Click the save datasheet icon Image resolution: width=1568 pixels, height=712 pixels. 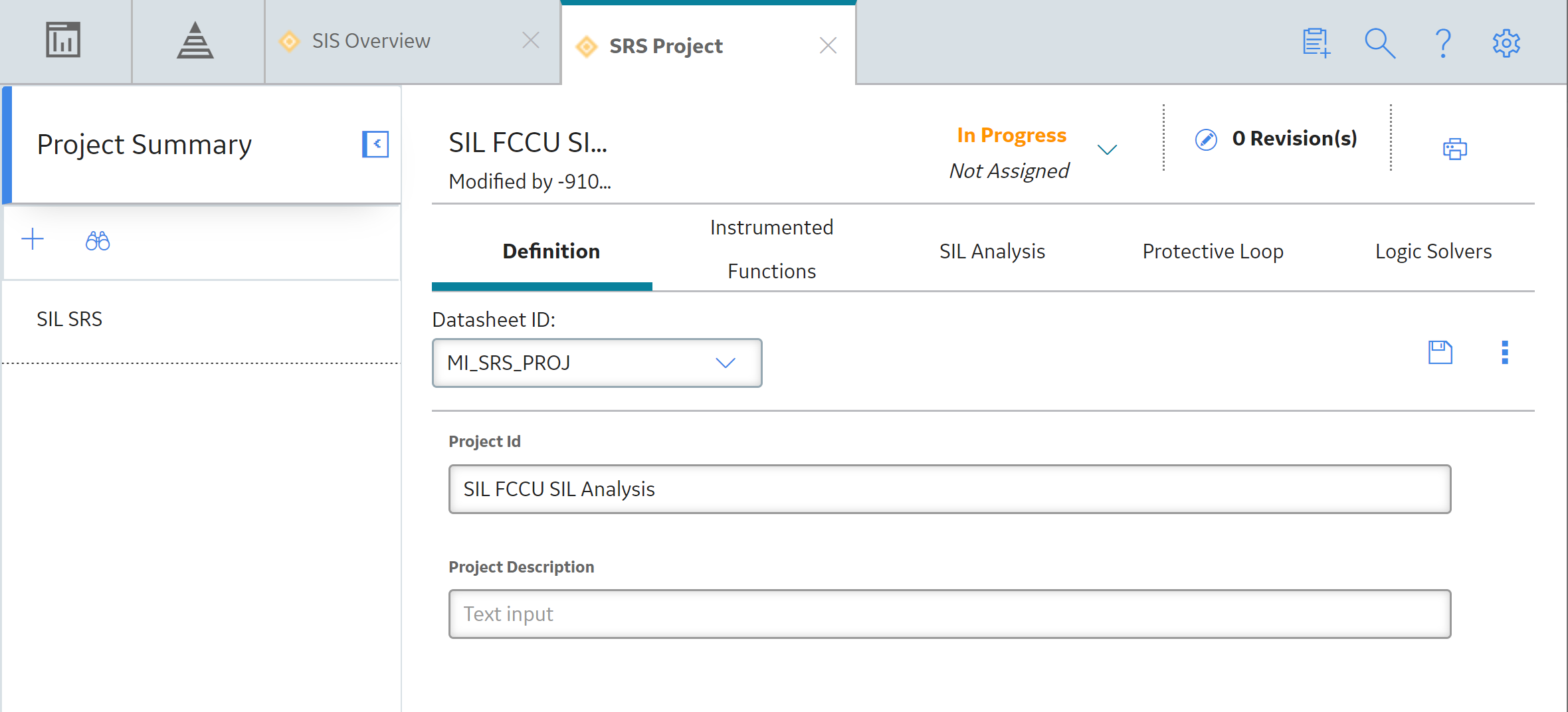tap(1440, 352)
